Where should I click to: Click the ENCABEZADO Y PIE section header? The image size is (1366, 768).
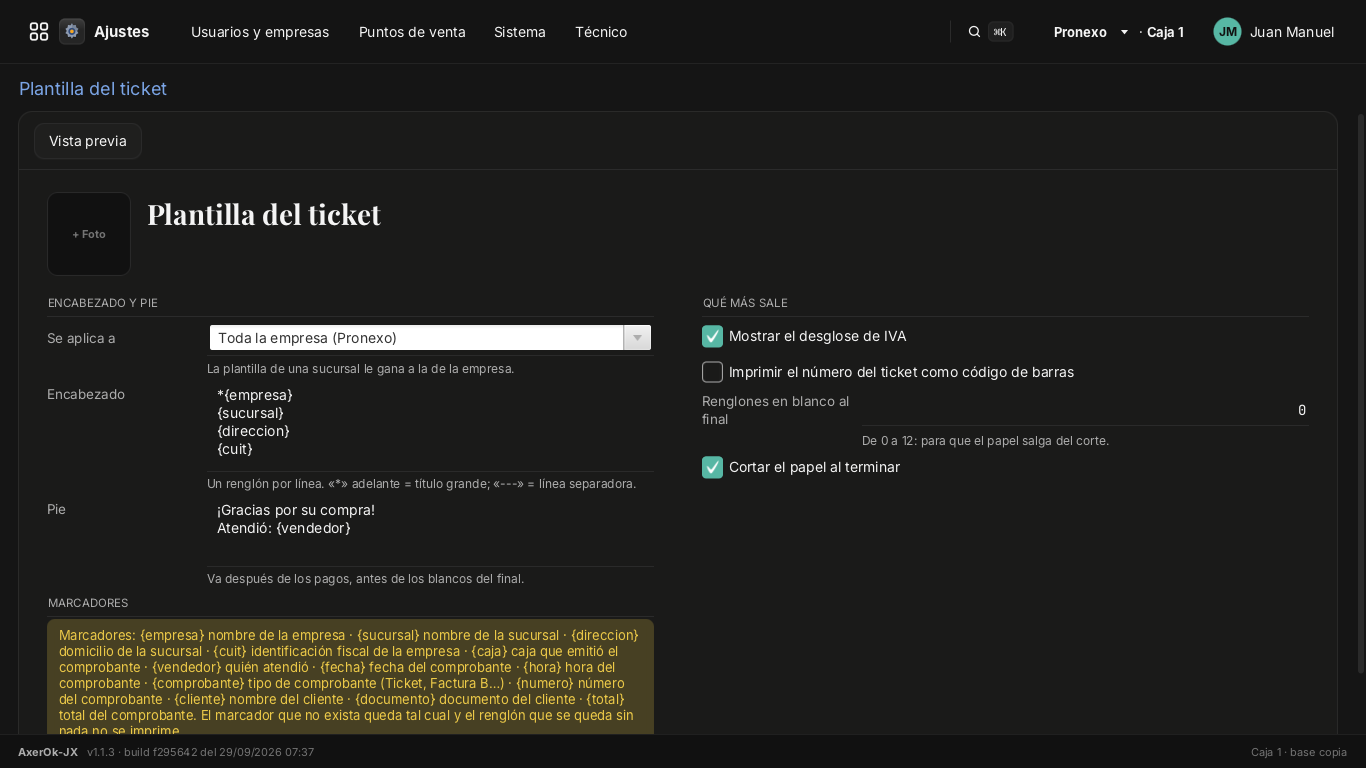tap(103, 303)
